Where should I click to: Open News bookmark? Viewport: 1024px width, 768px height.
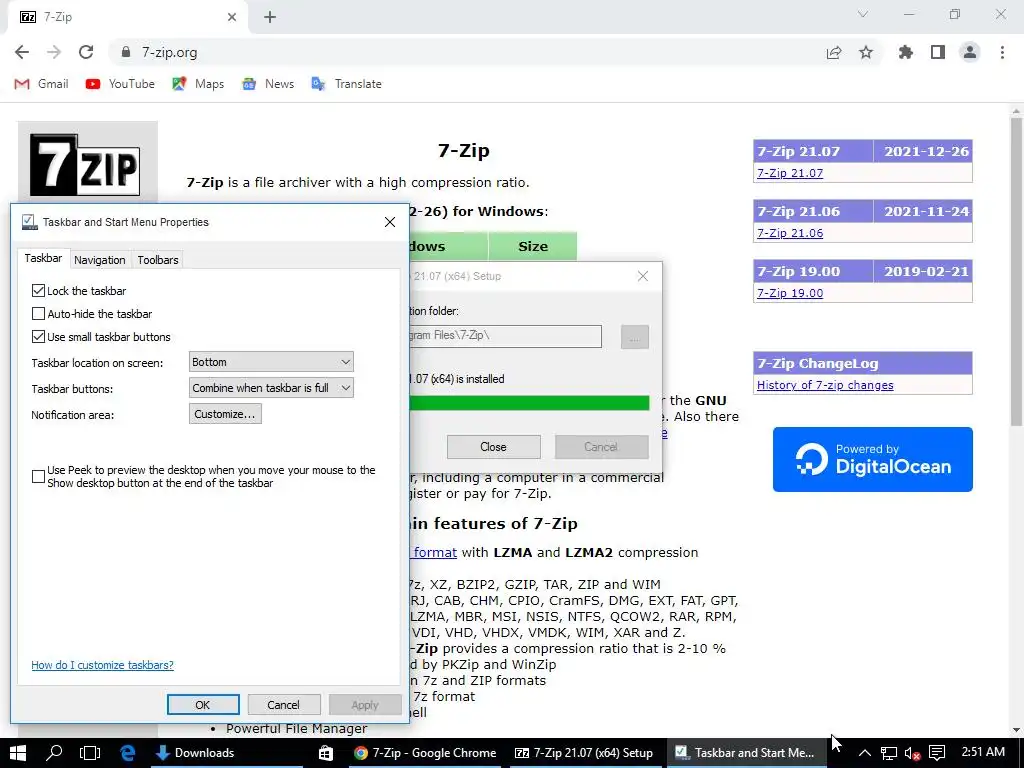[268, 84]
